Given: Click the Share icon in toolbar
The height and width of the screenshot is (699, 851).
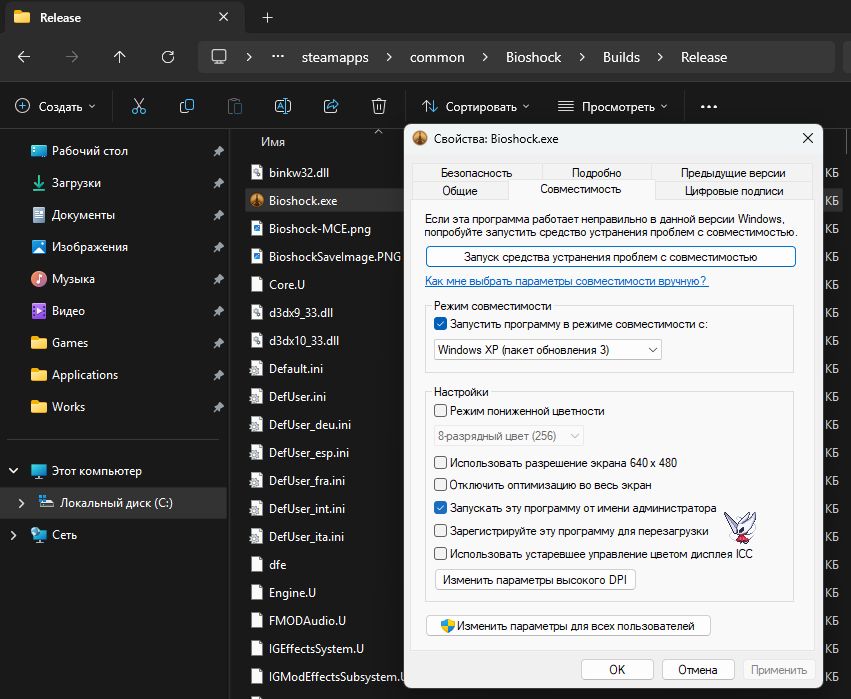Looking at the screenshot, I should 331,106.
